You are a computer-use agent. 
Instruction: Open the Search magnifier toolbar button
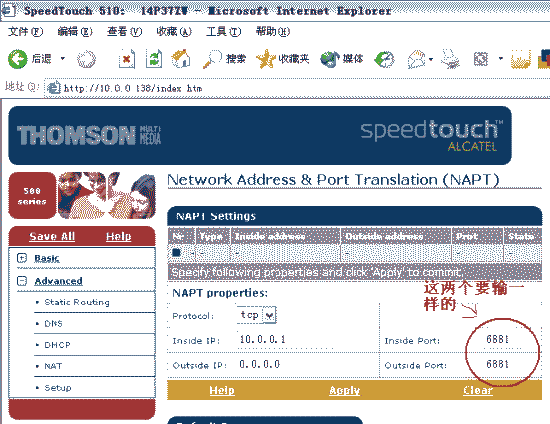pyautogui.click(x=224, y=59)
